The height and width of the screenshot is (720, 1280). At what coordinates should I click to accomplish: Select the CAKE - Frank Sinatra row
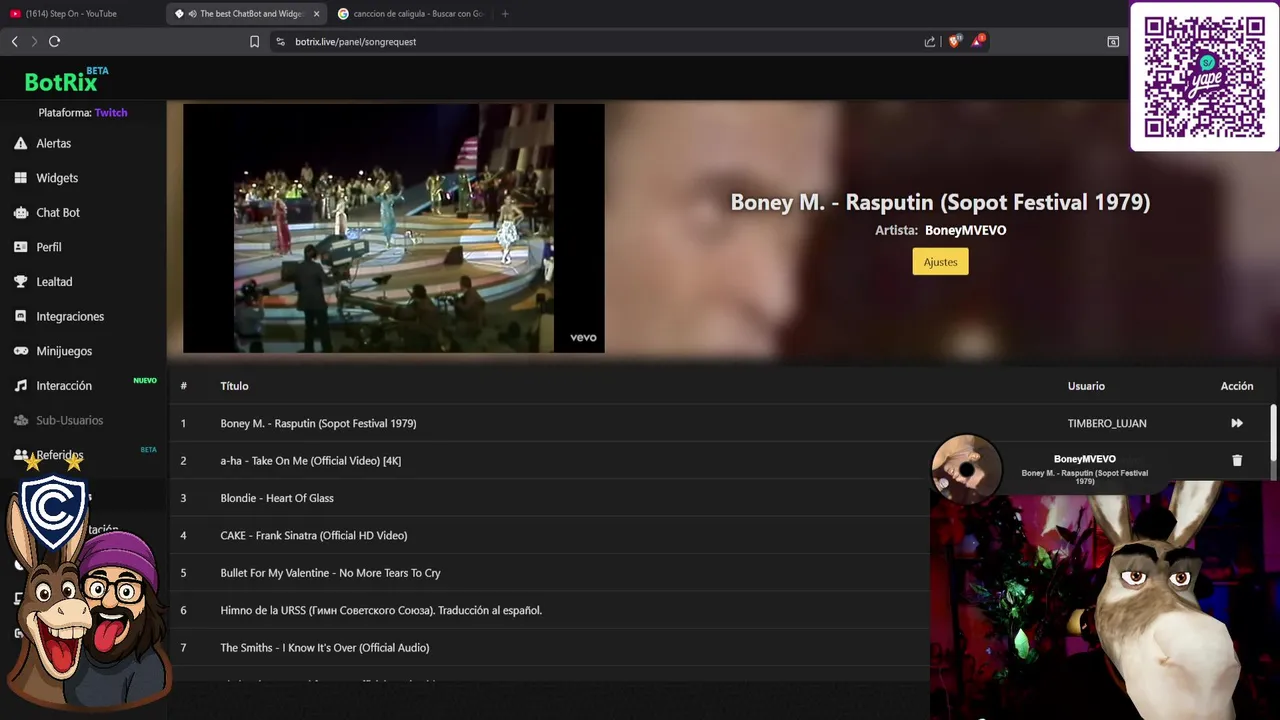[x=550, y=535]
